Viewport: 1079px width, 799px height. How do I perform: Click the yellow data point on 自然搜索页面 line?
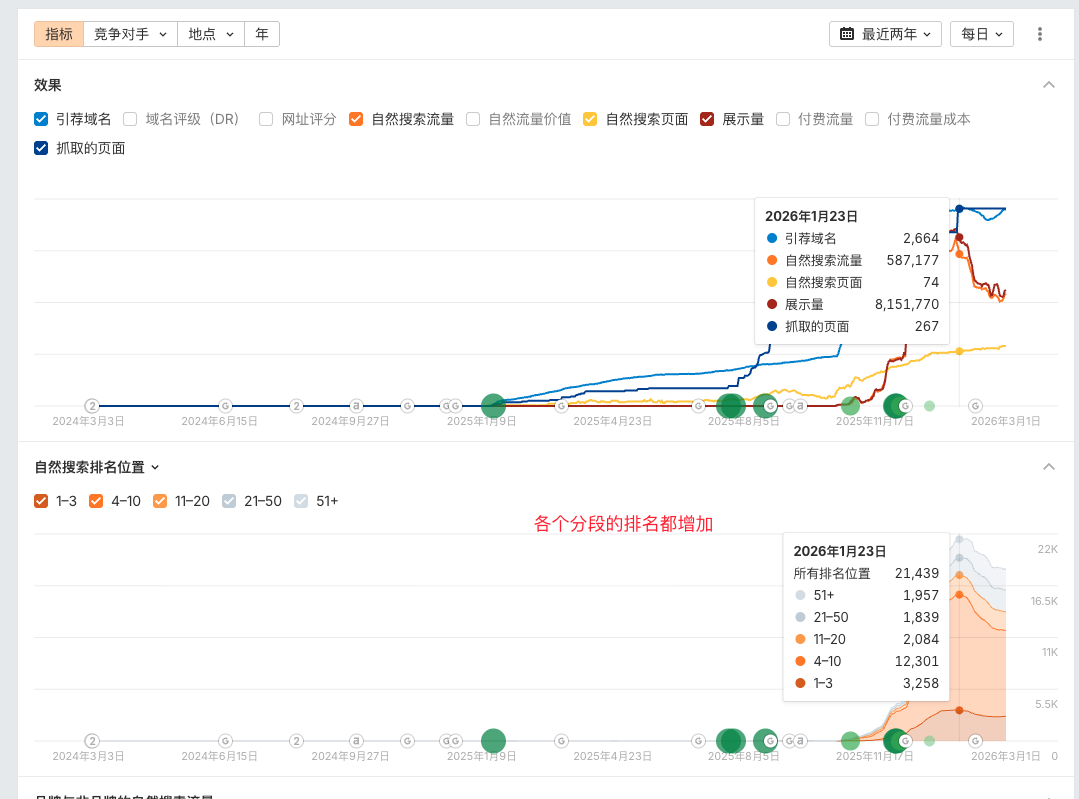(959, 352)
